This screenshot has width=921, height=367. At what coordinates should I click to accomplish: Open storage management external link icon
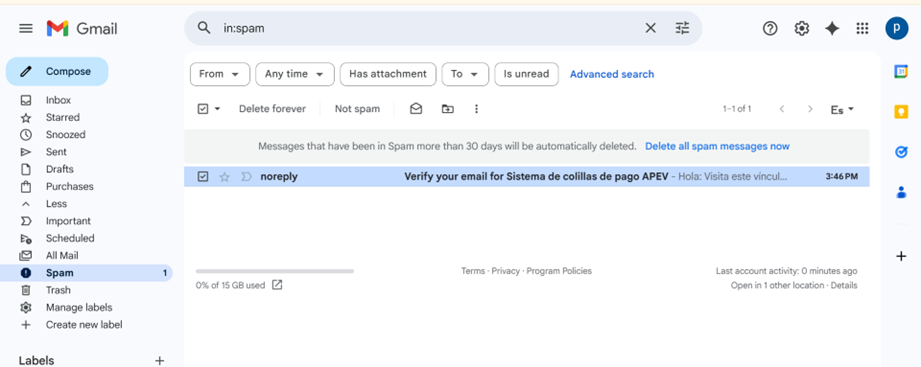(x=277, y=285)
